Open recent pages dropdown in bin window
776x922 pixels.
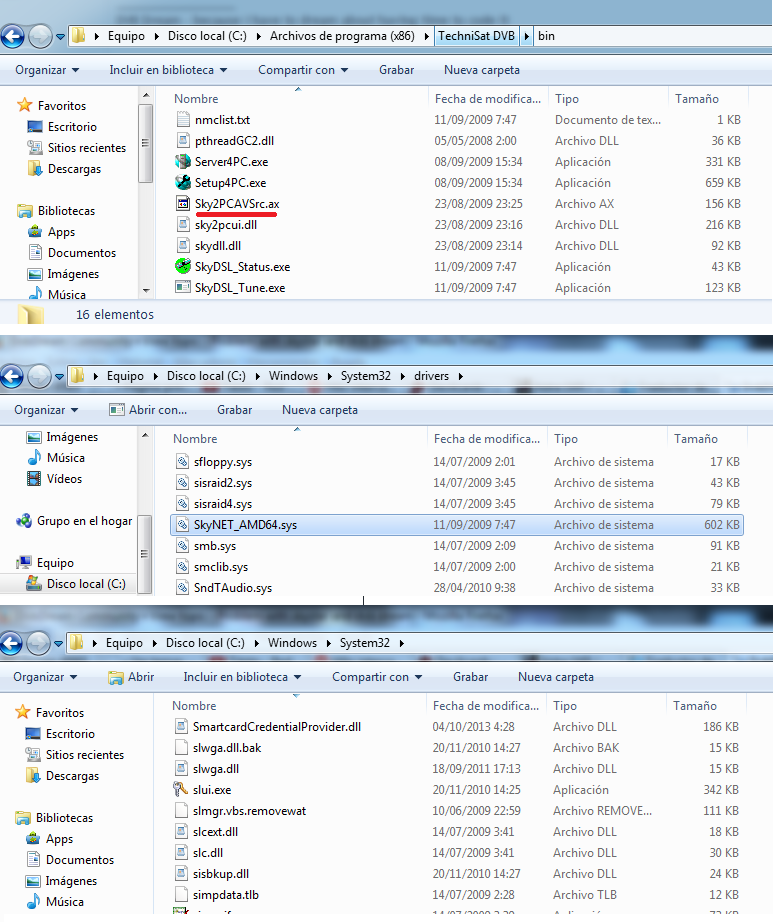(x=60, y=36)
